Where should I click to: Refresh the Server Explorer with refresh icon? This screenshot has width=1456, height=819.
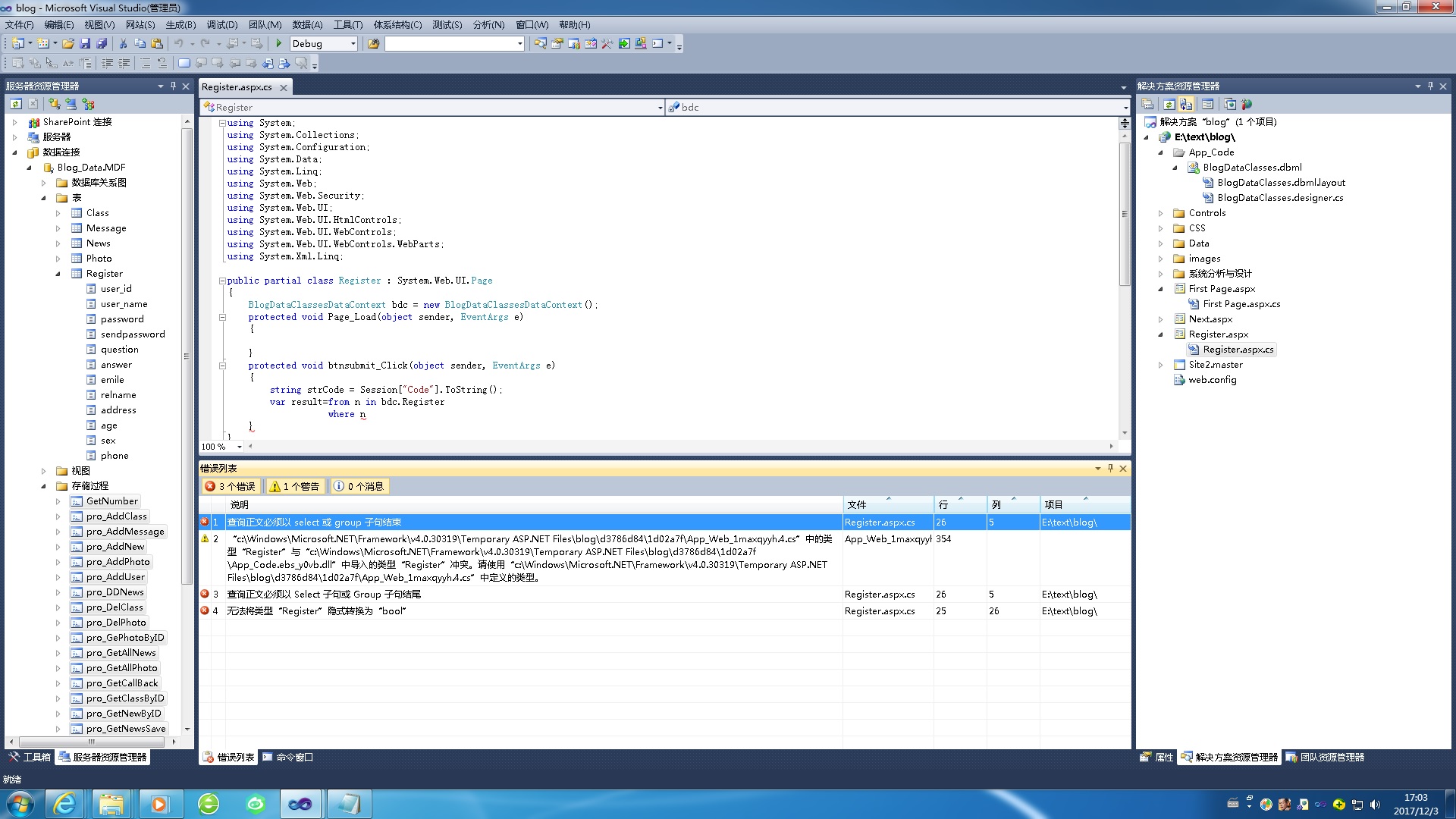(16, 104)
